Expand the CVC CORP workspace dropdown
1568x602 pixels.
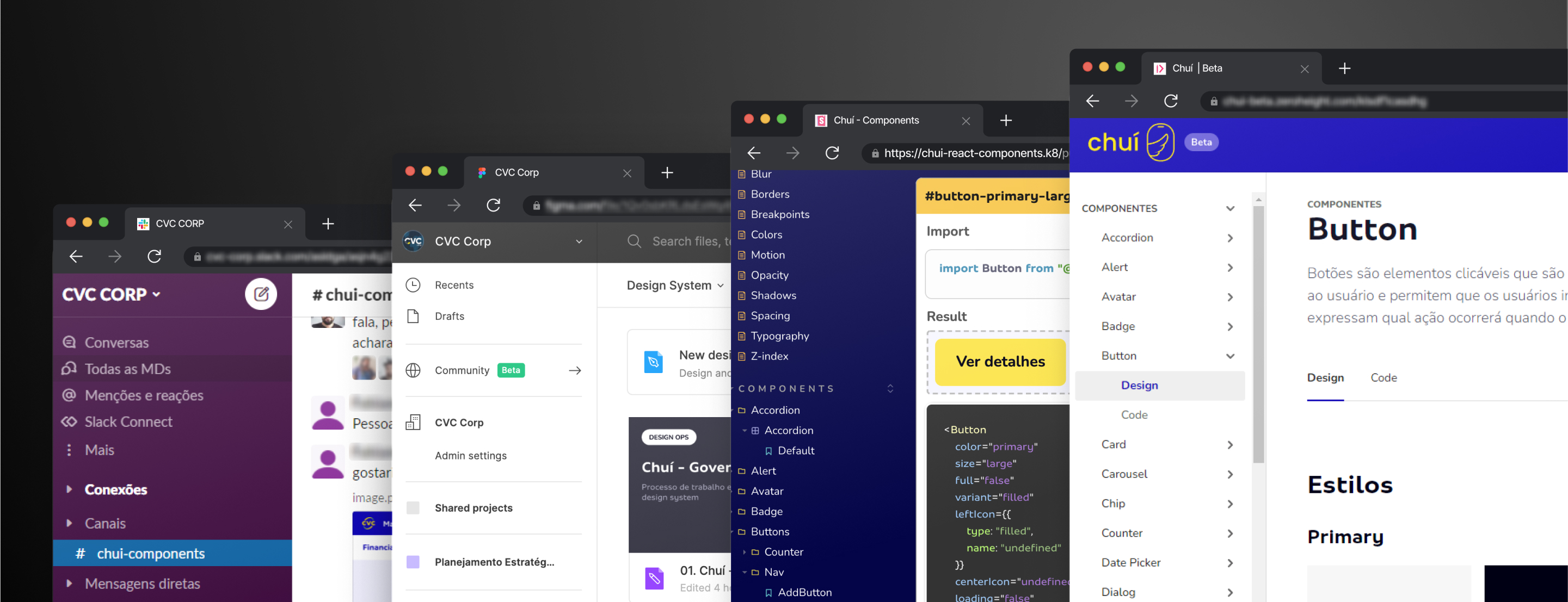(112, 294)
